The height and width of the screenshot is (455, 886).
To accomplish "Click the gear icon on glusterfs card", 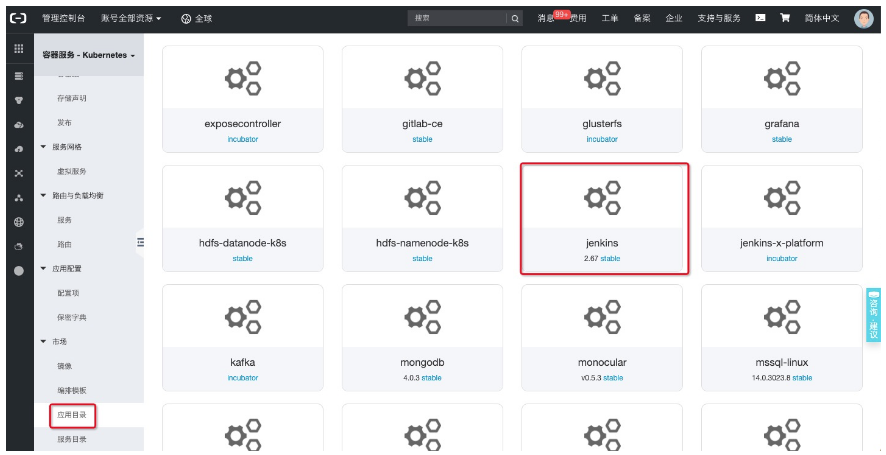I will (x=602, y=78).
